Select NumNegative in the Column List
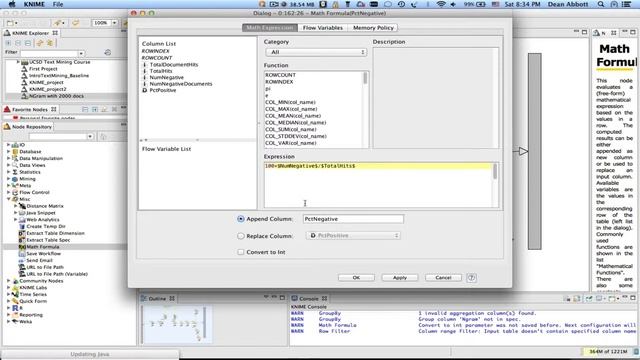 click(x=167, y=77)
